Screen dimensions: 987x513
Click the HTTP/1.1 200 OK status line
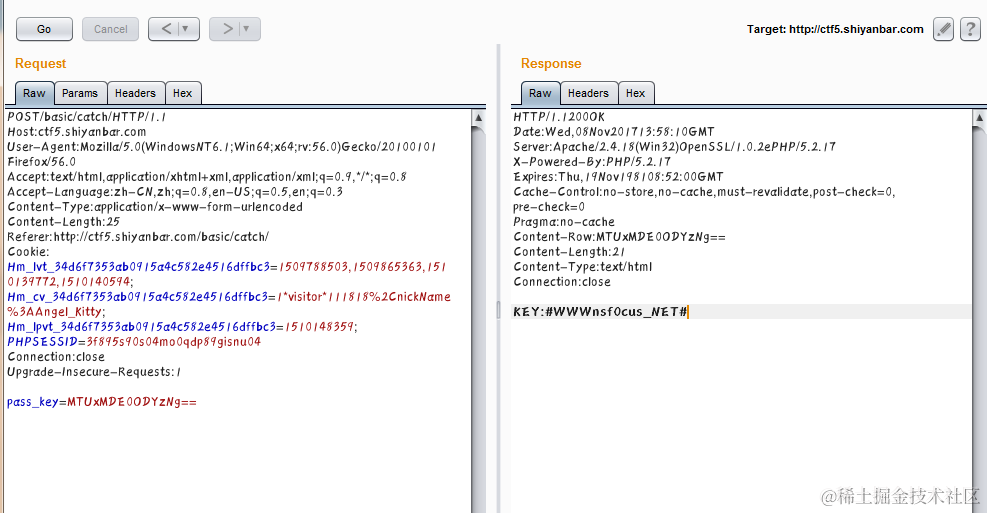559,116
